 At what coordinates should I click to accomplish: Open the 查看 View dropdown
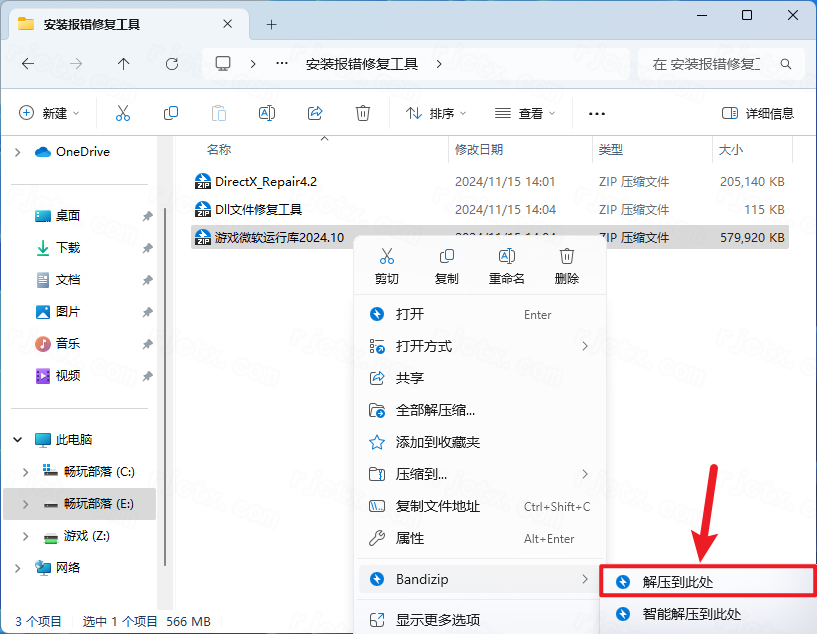(525, 113)
